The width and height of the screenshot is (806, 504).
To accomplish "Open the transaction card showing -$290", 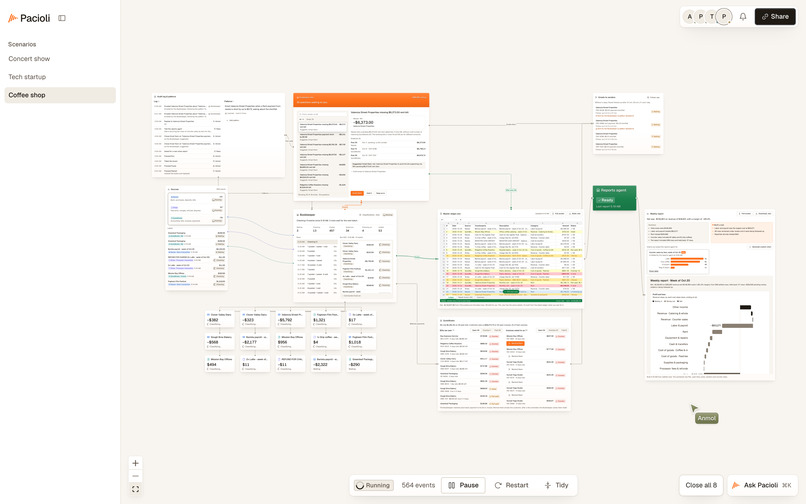I will [361, 364].
